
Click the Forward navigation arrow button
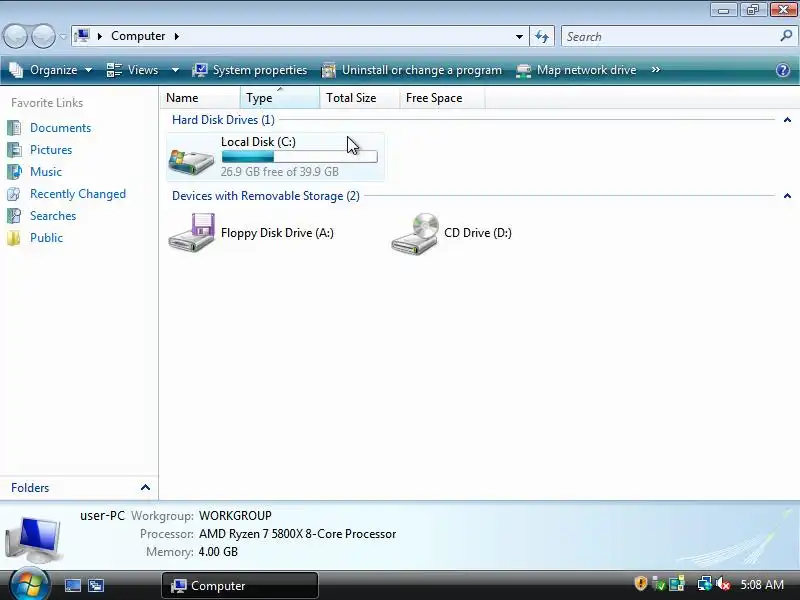pos(43,36)
